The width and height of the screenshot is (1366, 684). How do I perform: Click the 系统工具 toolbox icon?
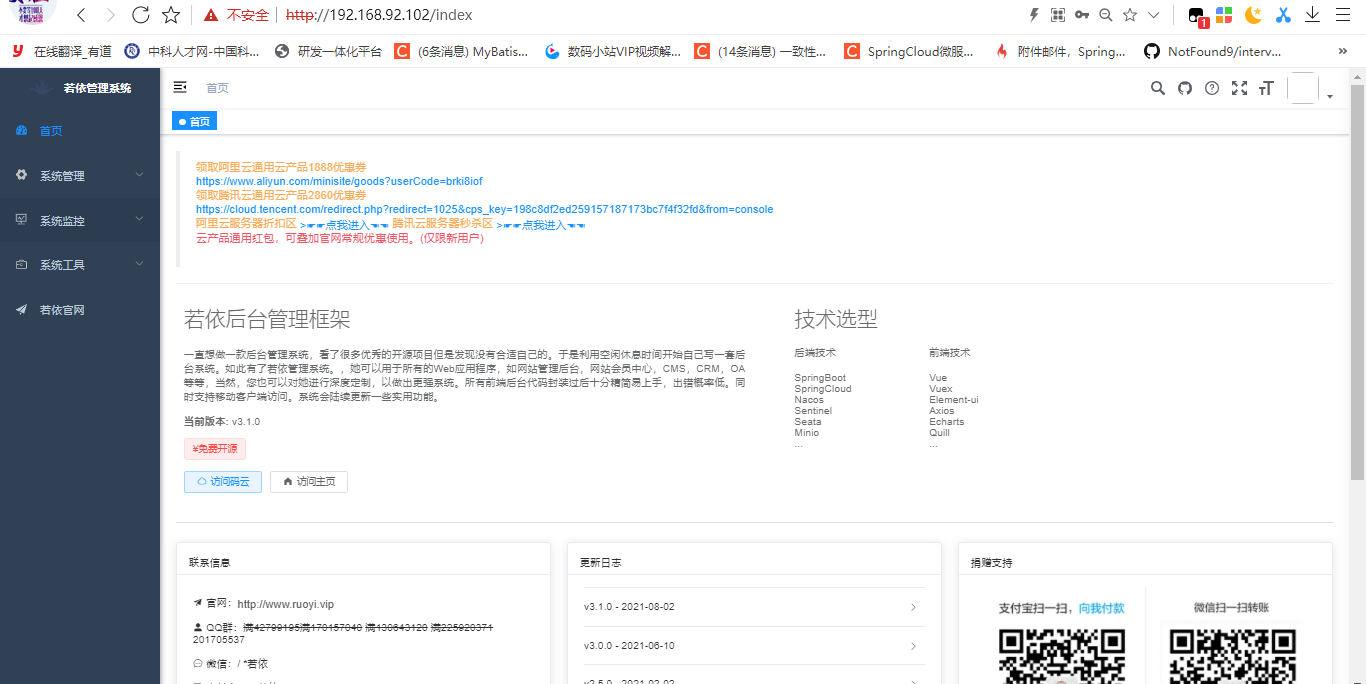22,264
